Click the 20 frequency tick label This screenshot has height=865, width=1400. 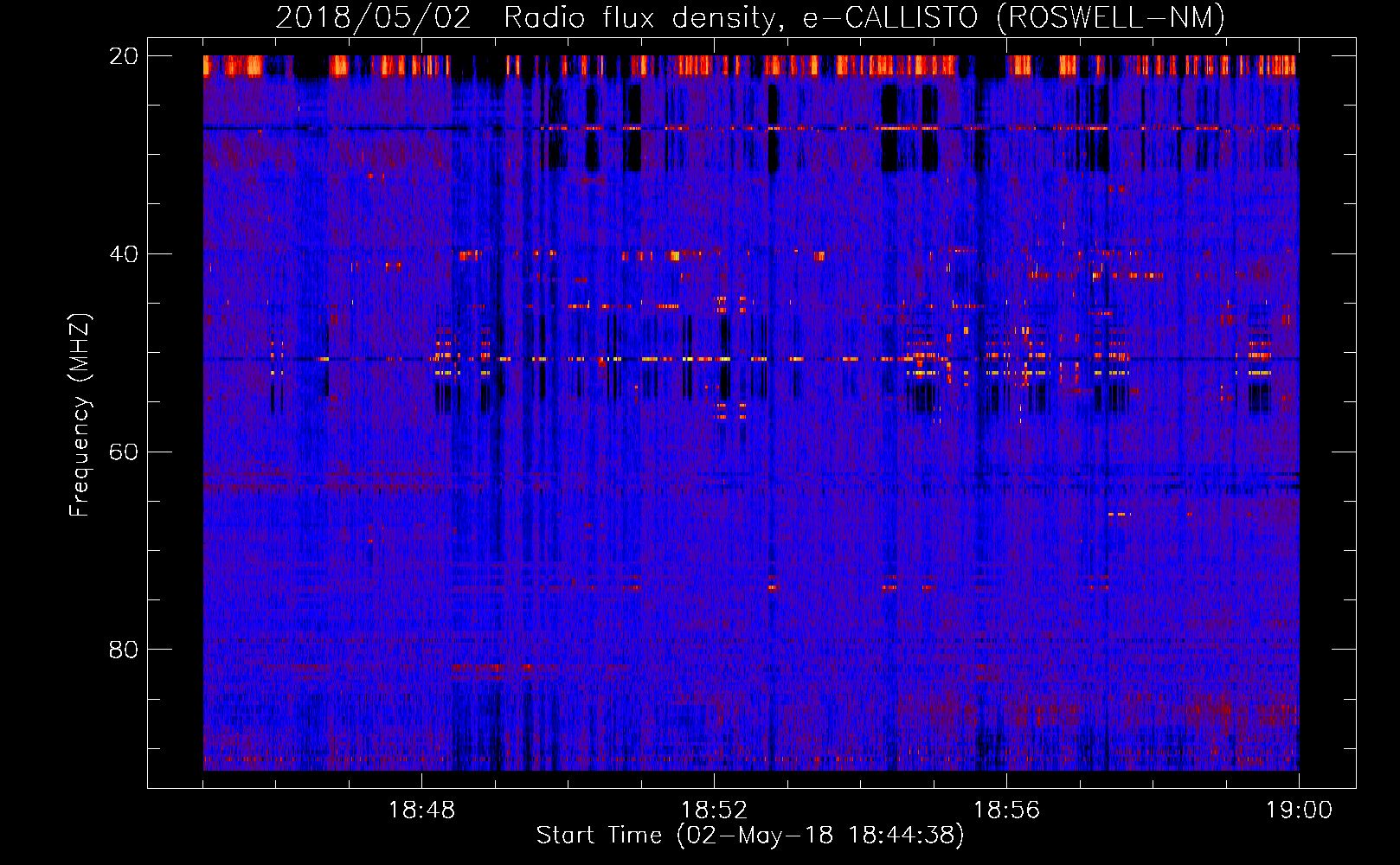pyautogui.click(x=123, y=56)
